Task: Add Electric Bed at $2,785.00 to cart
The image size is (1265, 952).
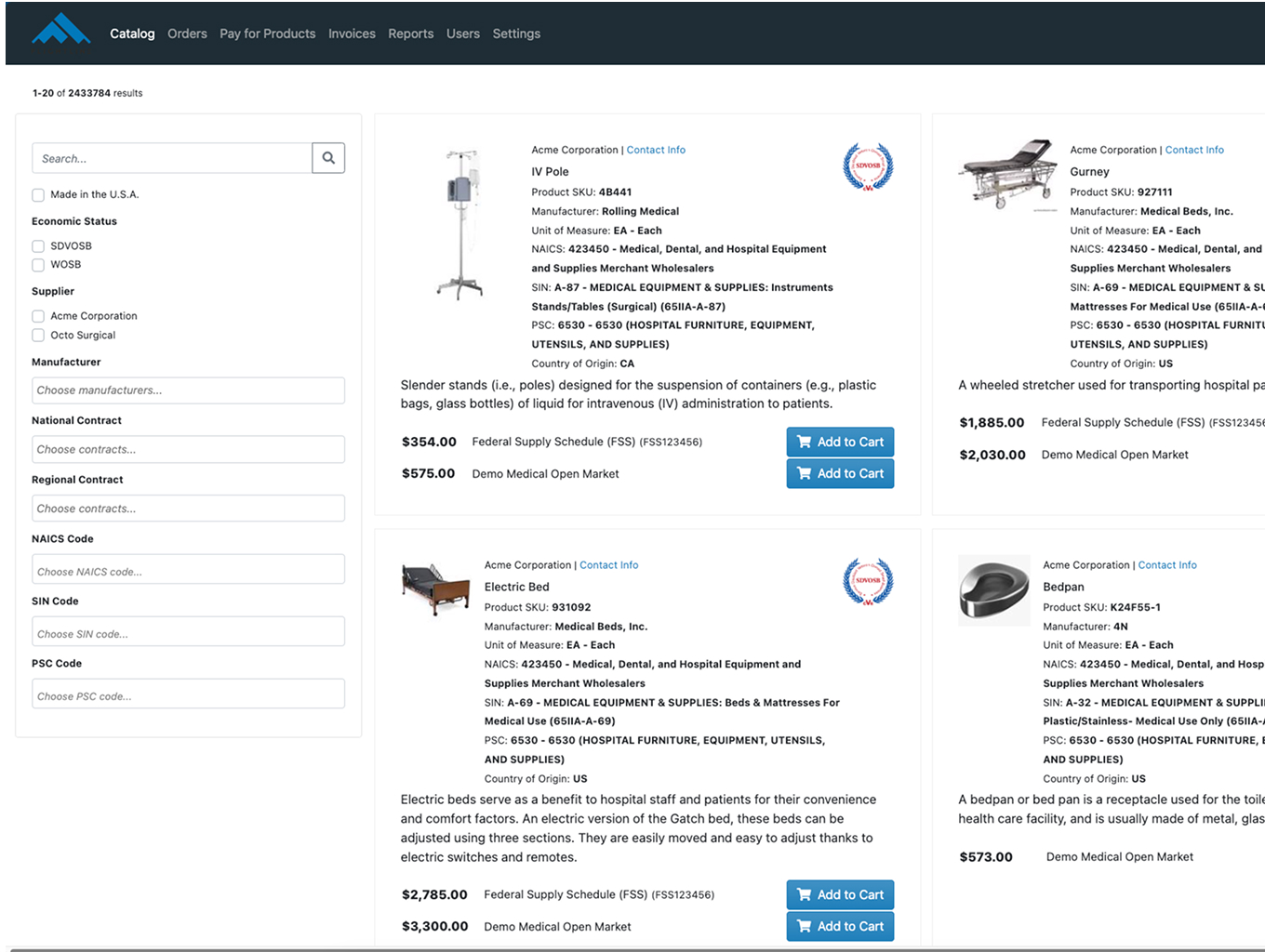Action: coord(840,894)
